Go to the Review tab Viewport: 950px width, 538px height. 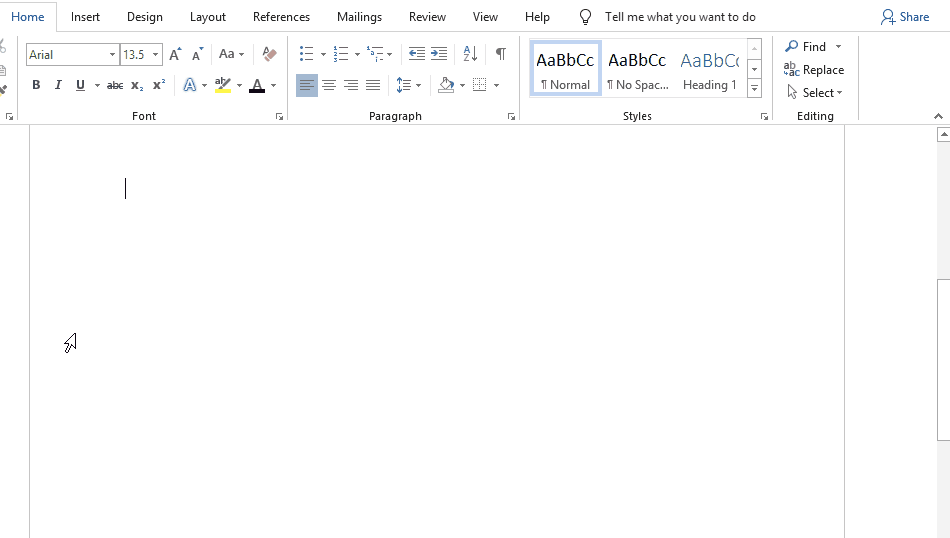coord(427,17)
